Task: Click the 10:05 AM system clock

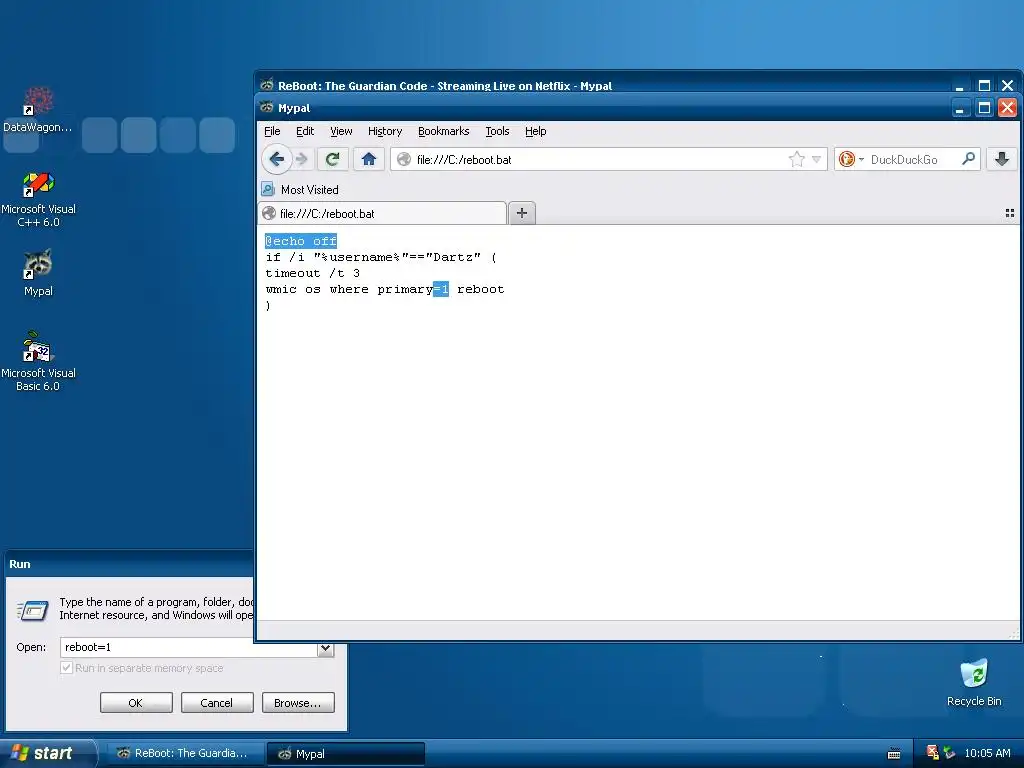Action: tap(987, 753)
